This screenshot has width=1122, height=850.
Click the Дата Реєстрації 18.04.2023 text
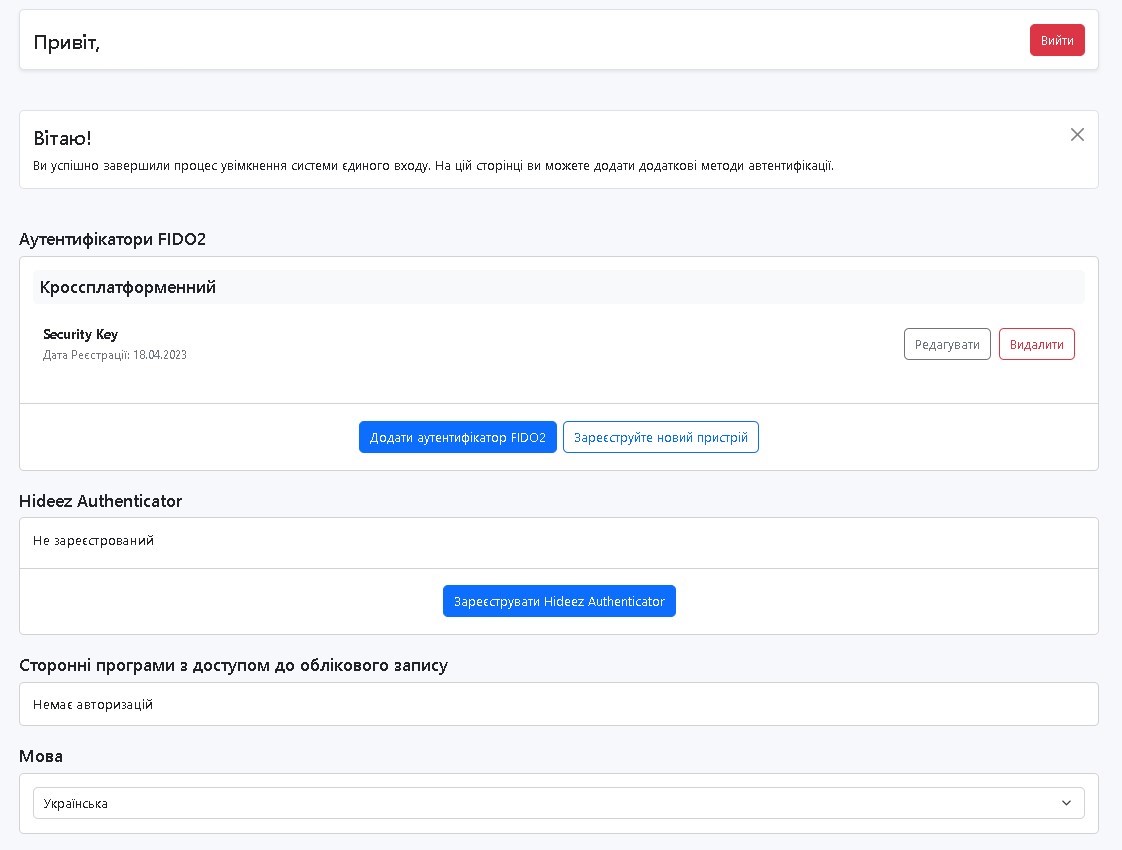[115, 355]
